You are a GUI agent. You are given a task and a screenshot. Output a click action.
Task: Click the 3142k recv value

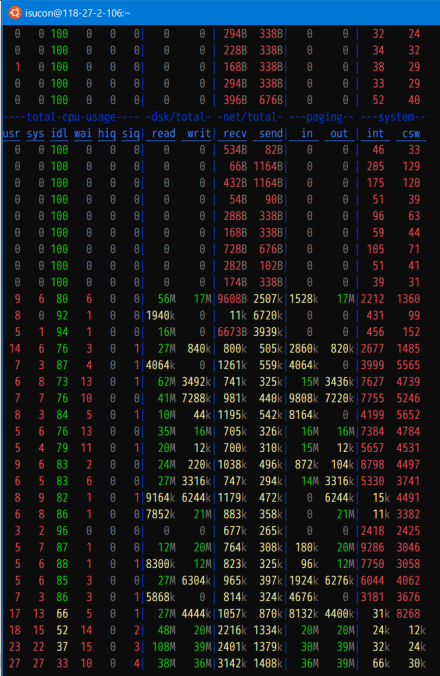tap(232, 663)
